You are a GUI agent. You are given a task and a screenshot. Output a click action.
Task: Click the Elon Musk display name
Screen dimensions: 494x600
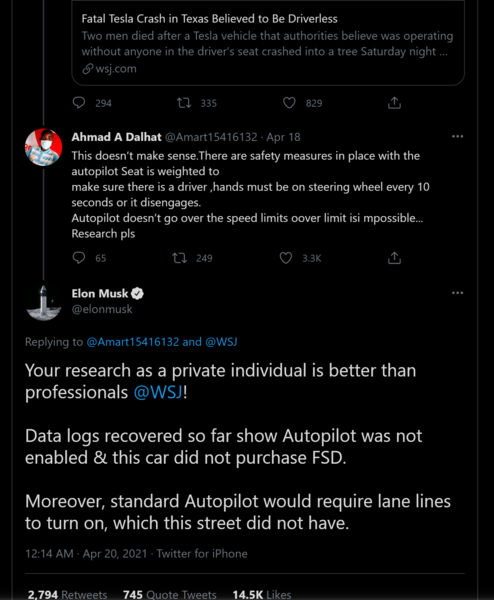coord(99,293)
